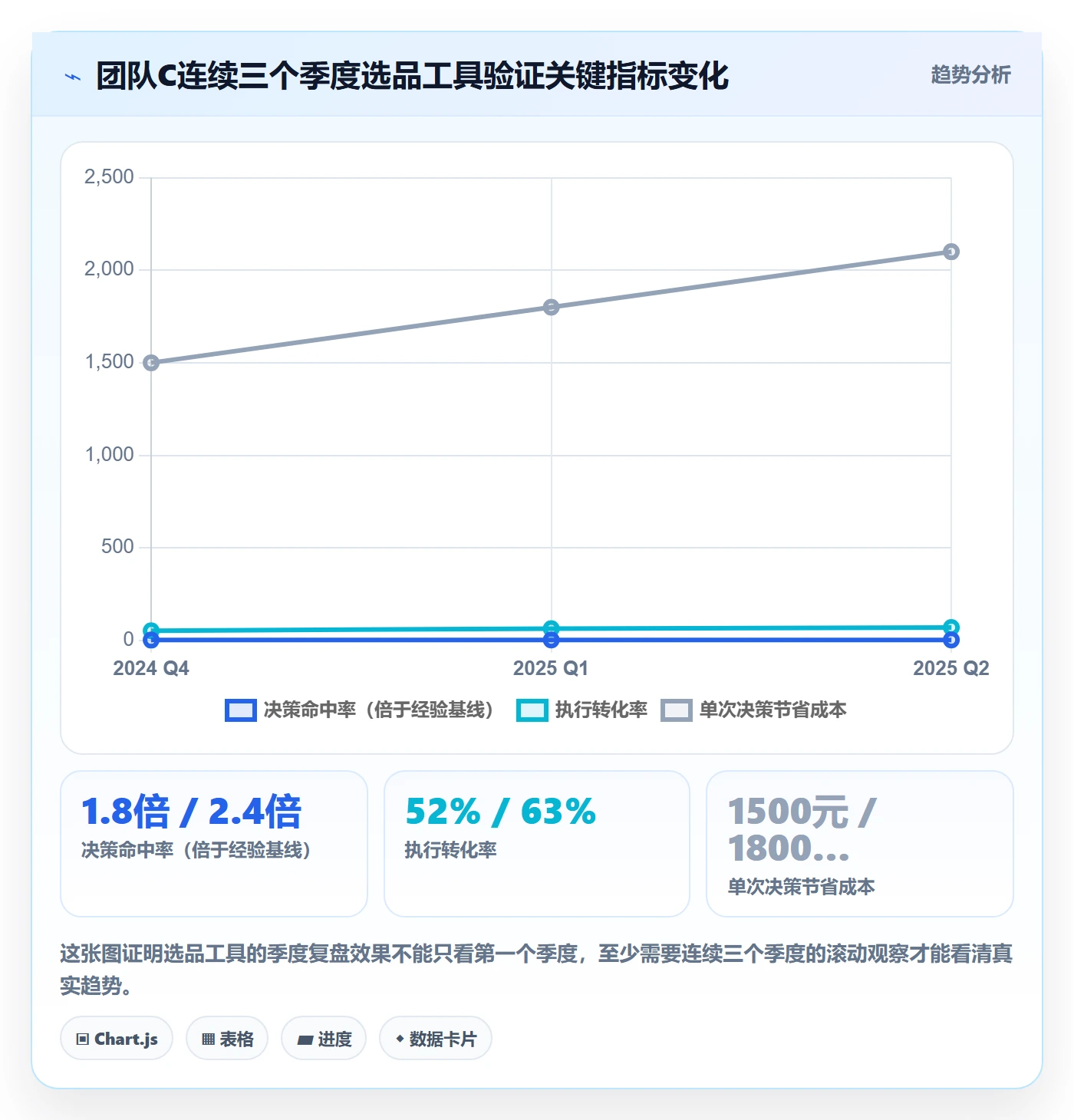
Task: Toggle the 单次决策节省成本 legend item
Action: click(x=753, y=710)
